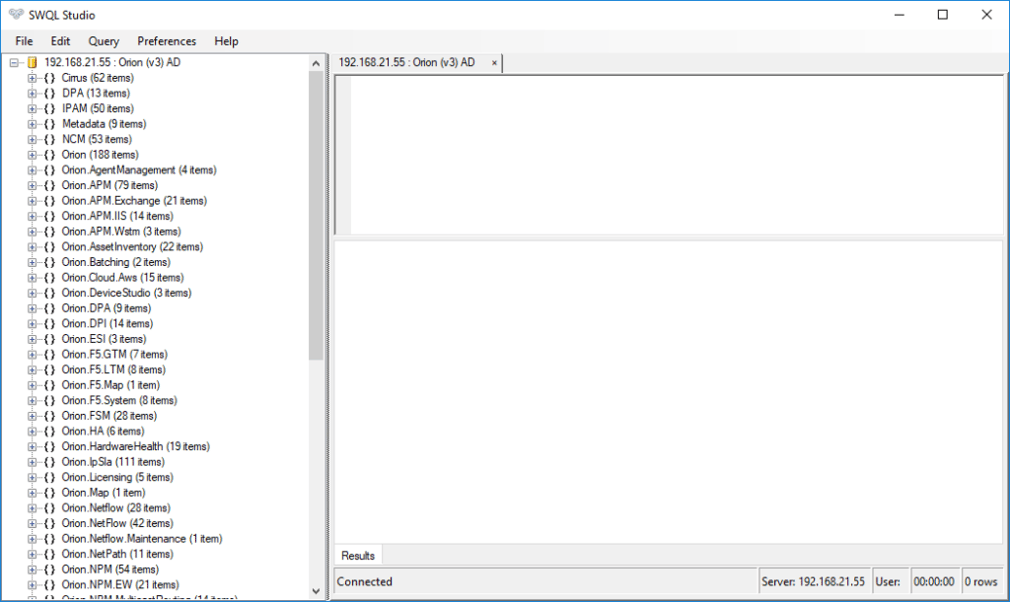The width and height of the screenshot is (1010, 602).
Task: Click the braces icon next to Cirrus
Action: (49, 78)
